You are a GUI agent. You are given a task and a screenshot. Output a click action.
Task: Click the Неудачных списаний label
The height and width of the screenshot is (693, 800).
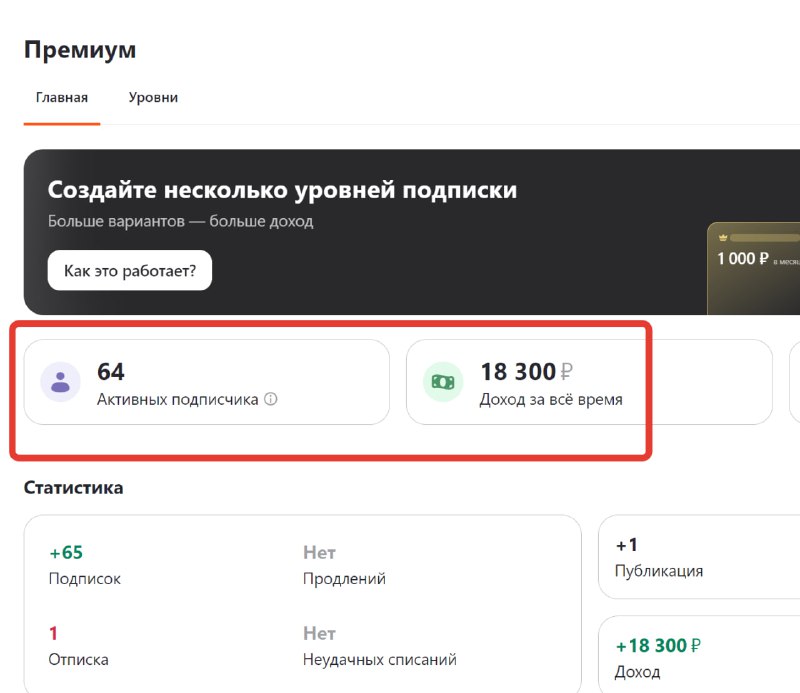[x=380, y=659]
